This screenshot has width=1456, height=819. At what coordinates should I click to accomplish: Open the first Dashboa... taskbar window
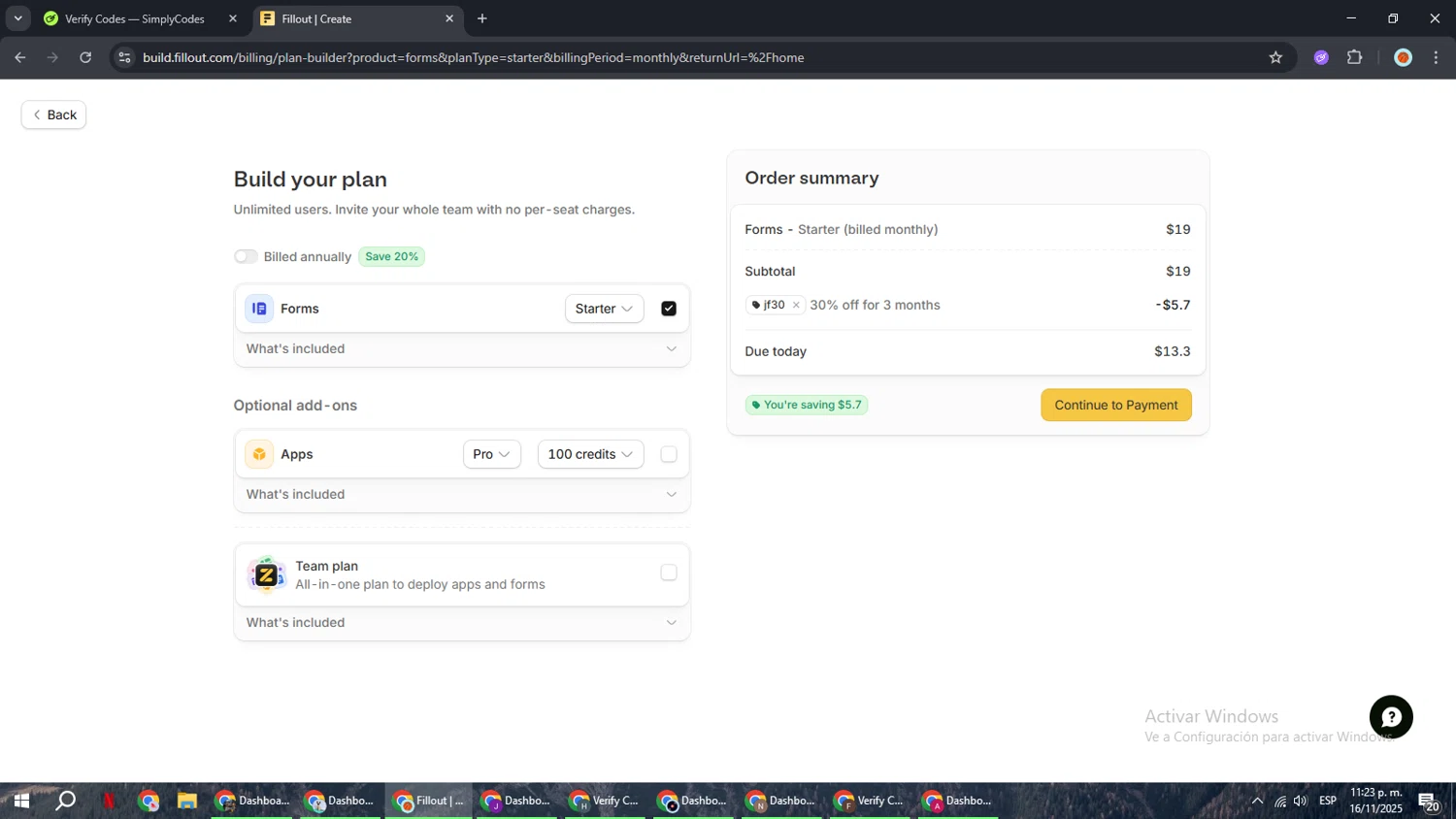pos(252,801)
